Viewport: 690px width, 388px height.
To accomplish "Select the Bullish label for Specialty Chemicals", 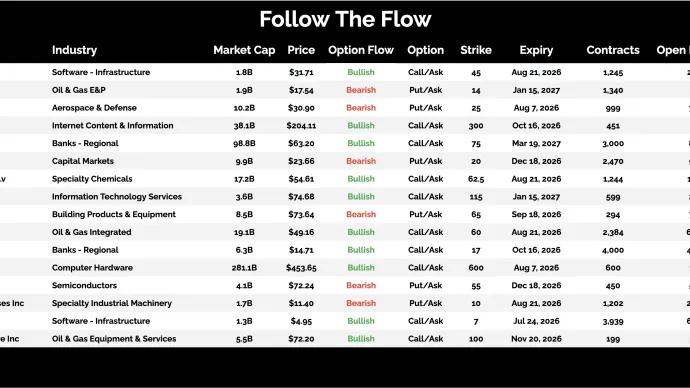I will click(361, 179).
